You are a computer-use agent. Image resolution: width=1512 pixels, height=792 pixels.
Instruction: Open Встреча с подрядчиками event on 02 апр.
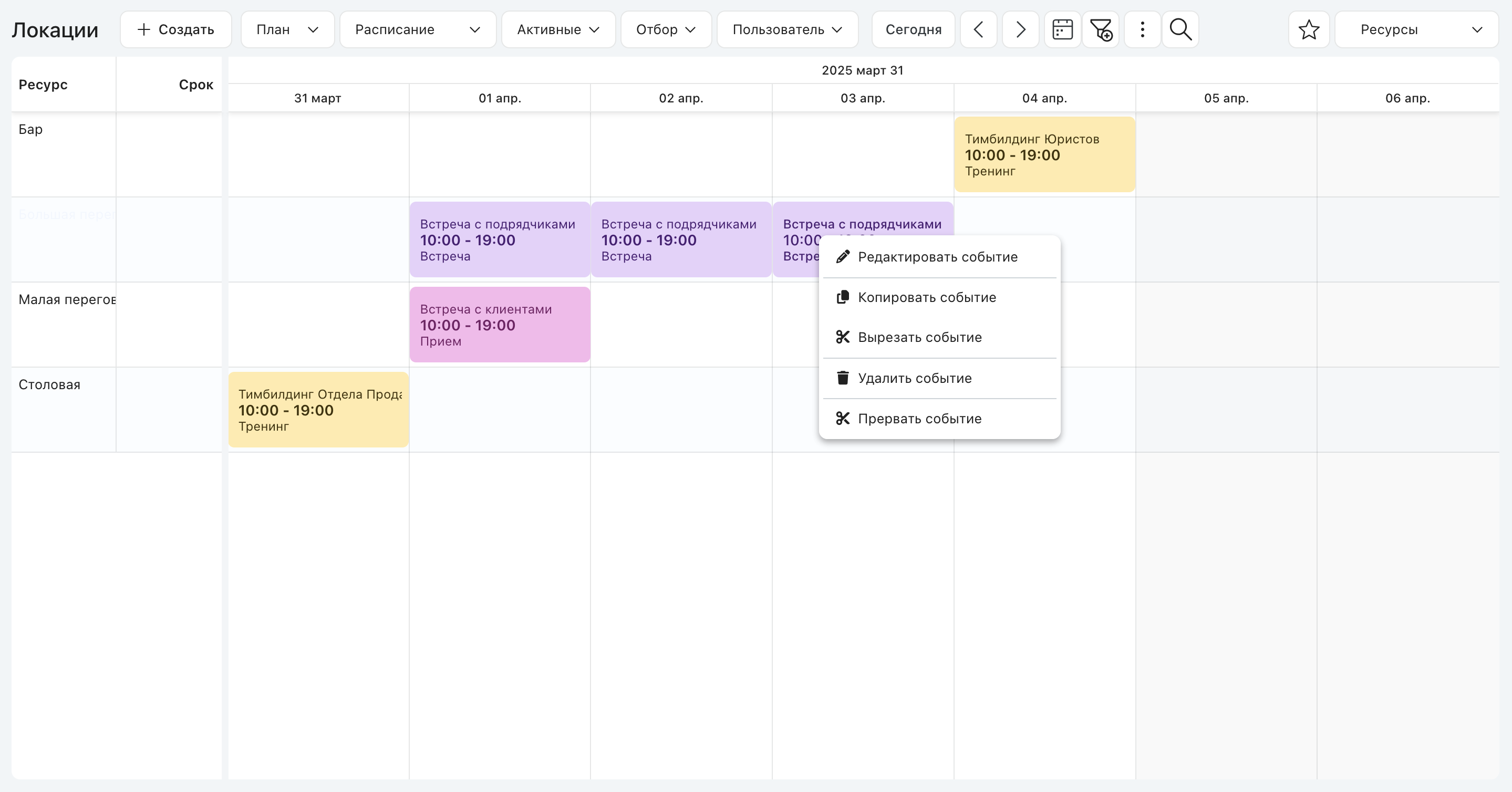tap(681, 239)
